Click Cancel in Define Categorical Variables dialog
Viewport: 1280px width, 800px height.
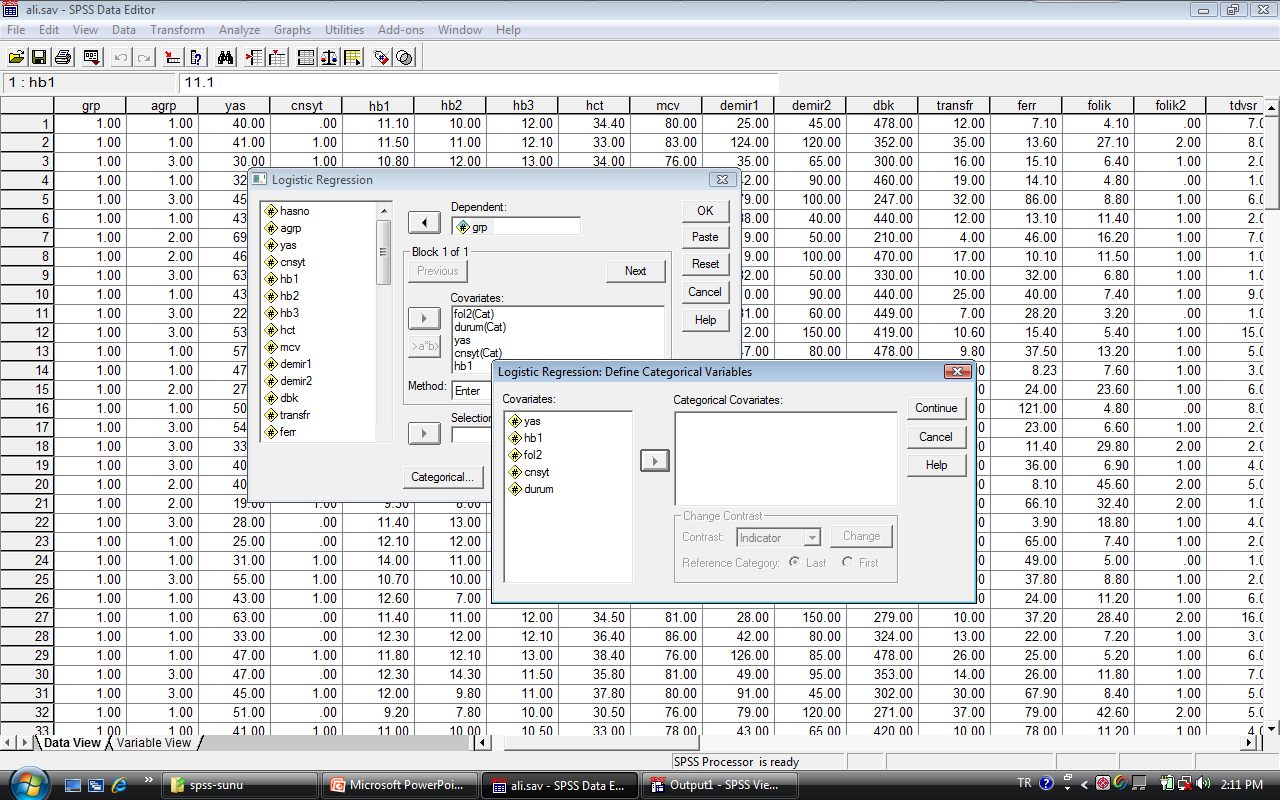[x=936, y=437]
